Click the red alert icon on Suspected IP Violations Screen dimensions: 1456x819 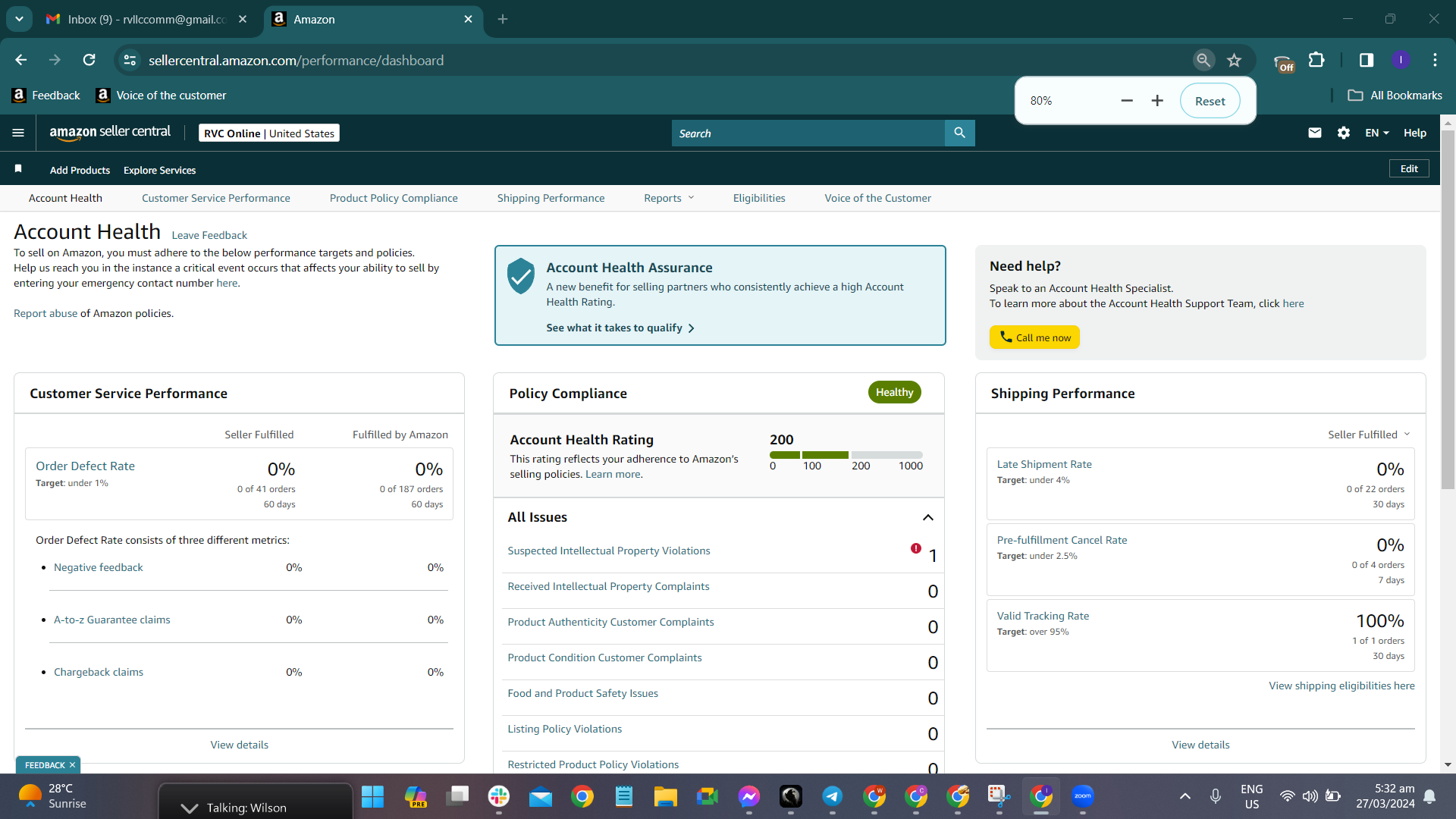(x=916, y=548)
